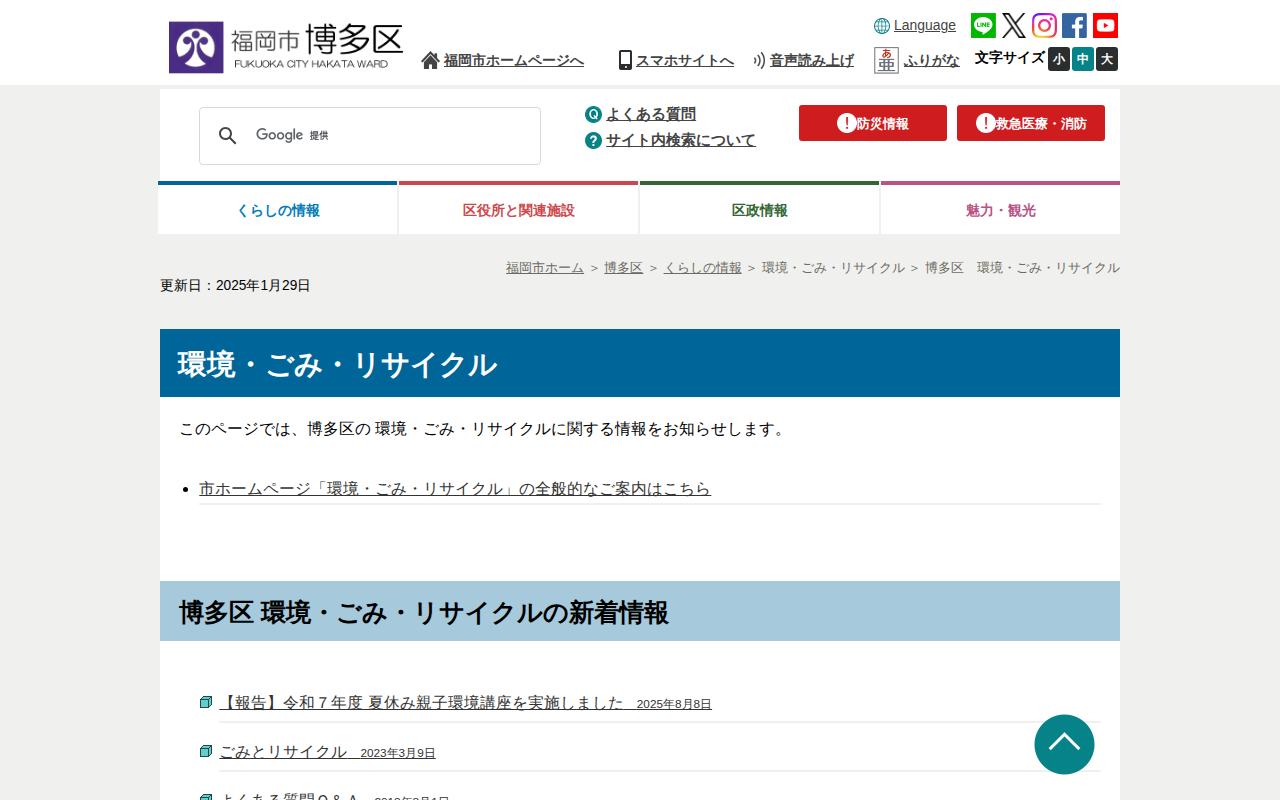Open the Facebook icon
This screenshot has width=1280, height=800.
tap(1074, 25)
